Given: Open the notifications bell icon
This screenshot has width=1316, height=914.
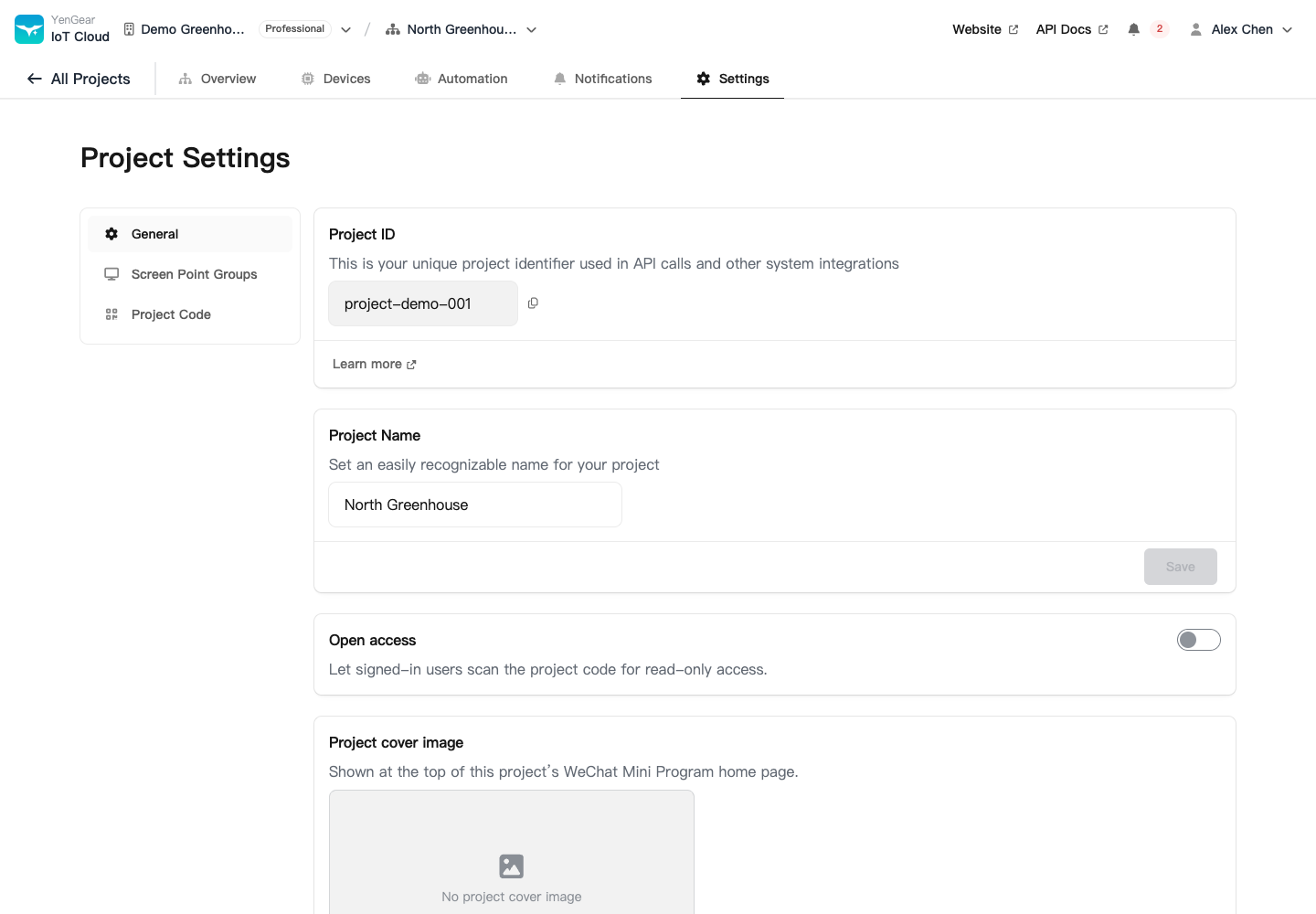Looking at the screenshot, I should click(x=1133, y=29).
